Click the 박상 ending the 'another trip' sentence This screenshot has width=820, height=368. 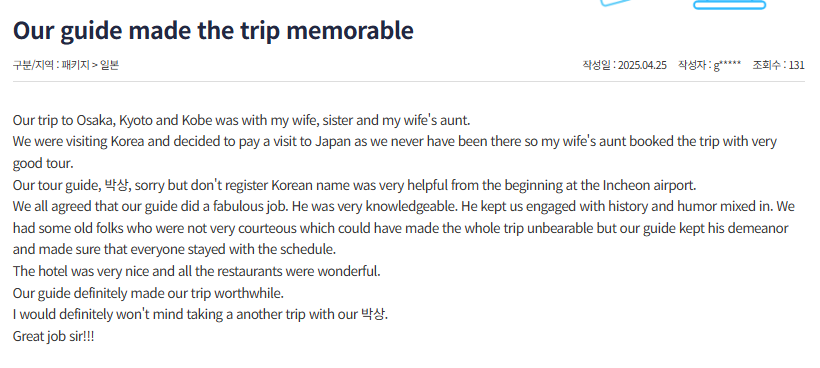pos(373,315)
